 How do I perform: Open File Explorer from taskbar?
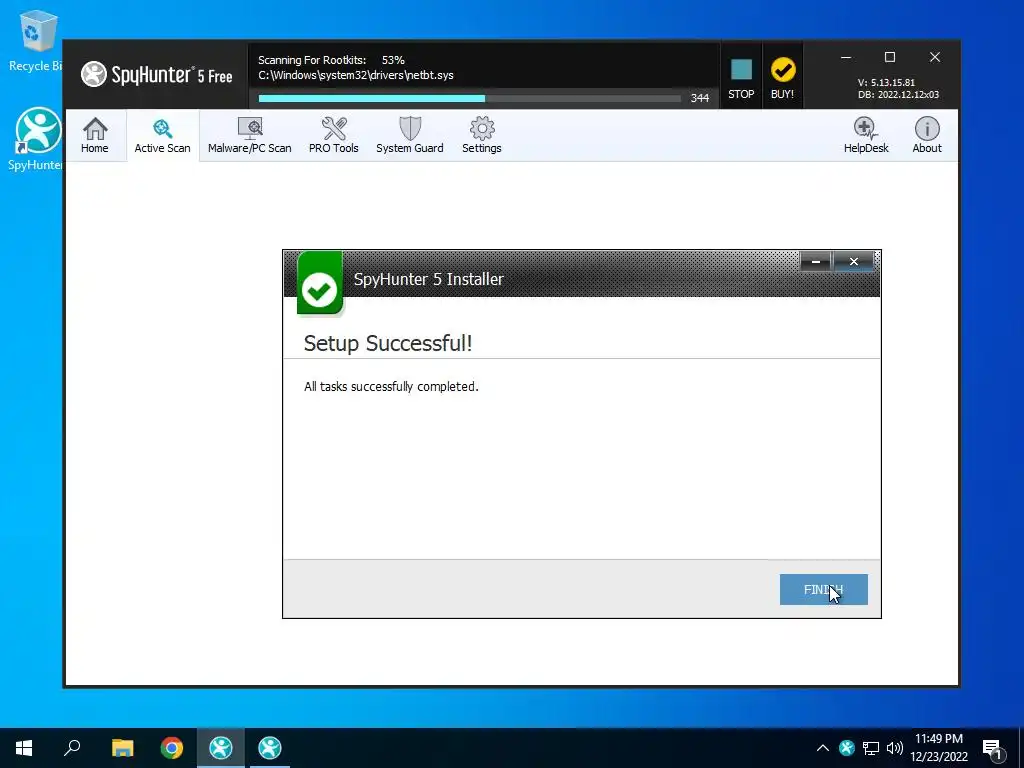(x=122, y=748)
